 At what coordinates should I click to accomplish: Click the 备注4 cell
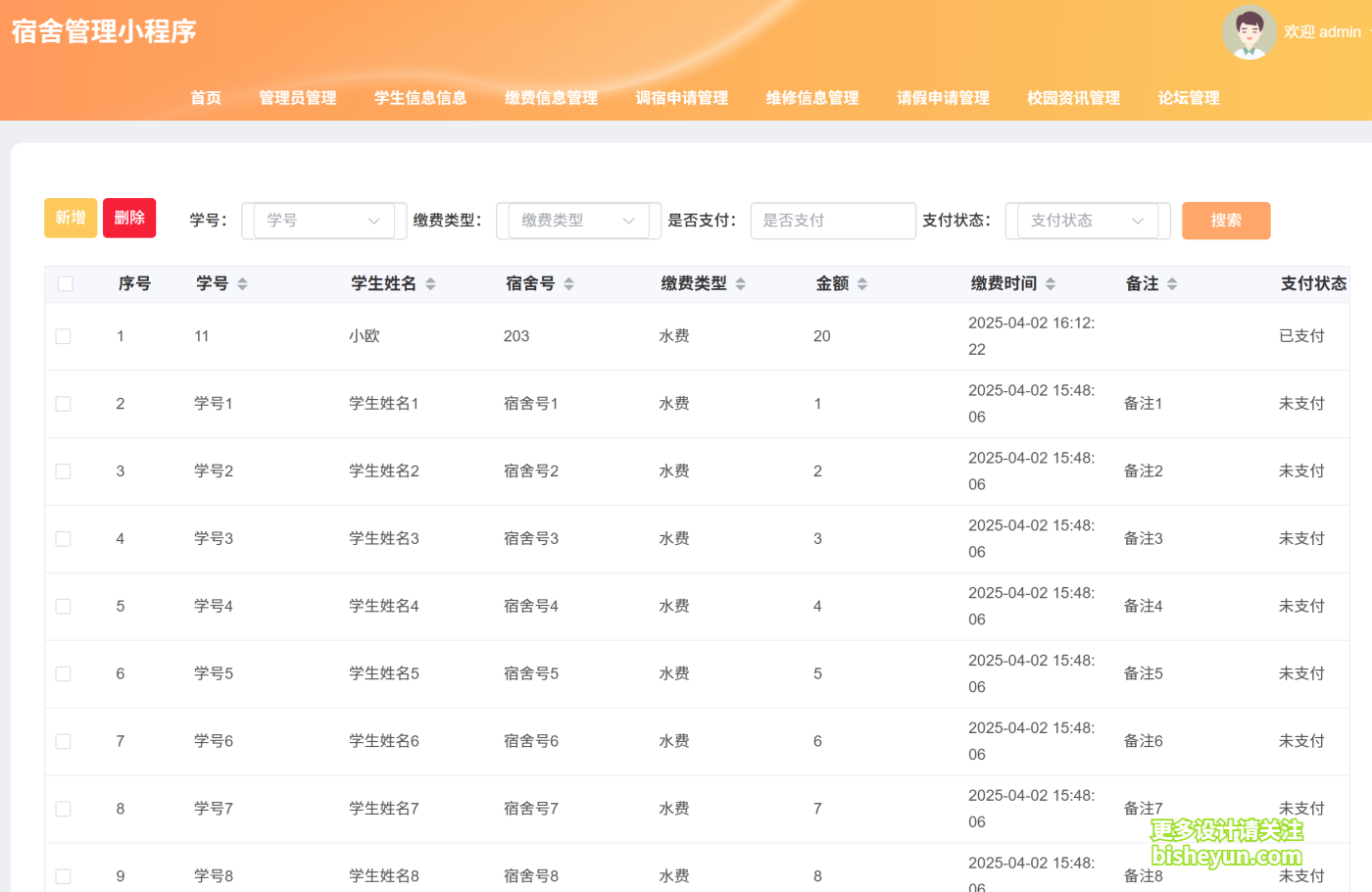(1144, 607)
